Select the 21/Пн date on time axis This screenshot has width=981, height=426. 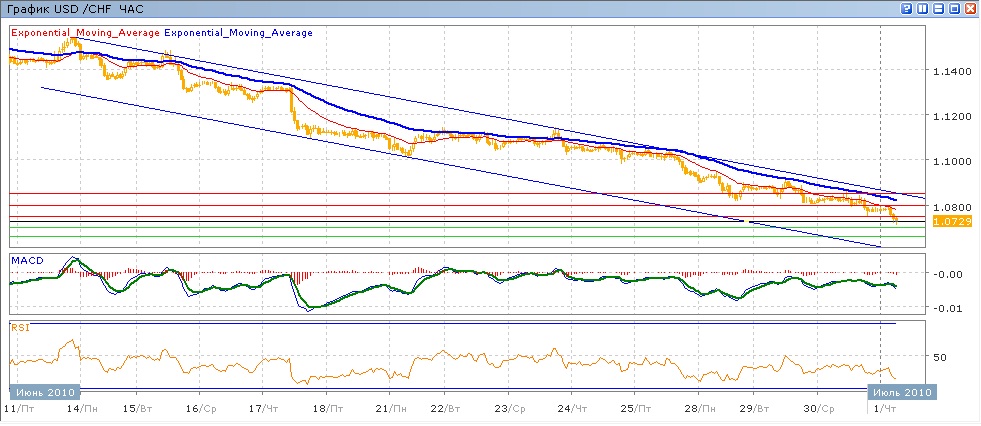point(393,408)
